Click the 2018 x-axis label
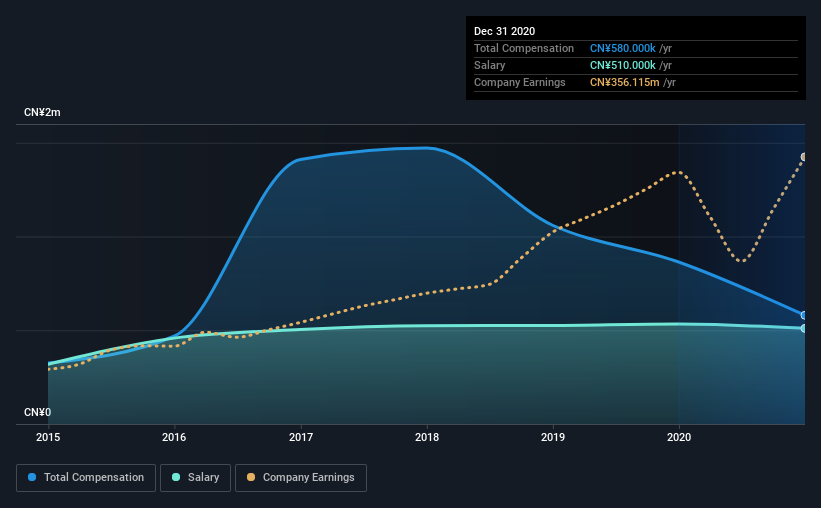This screenshot has height=508, width=821. [427, 437]
